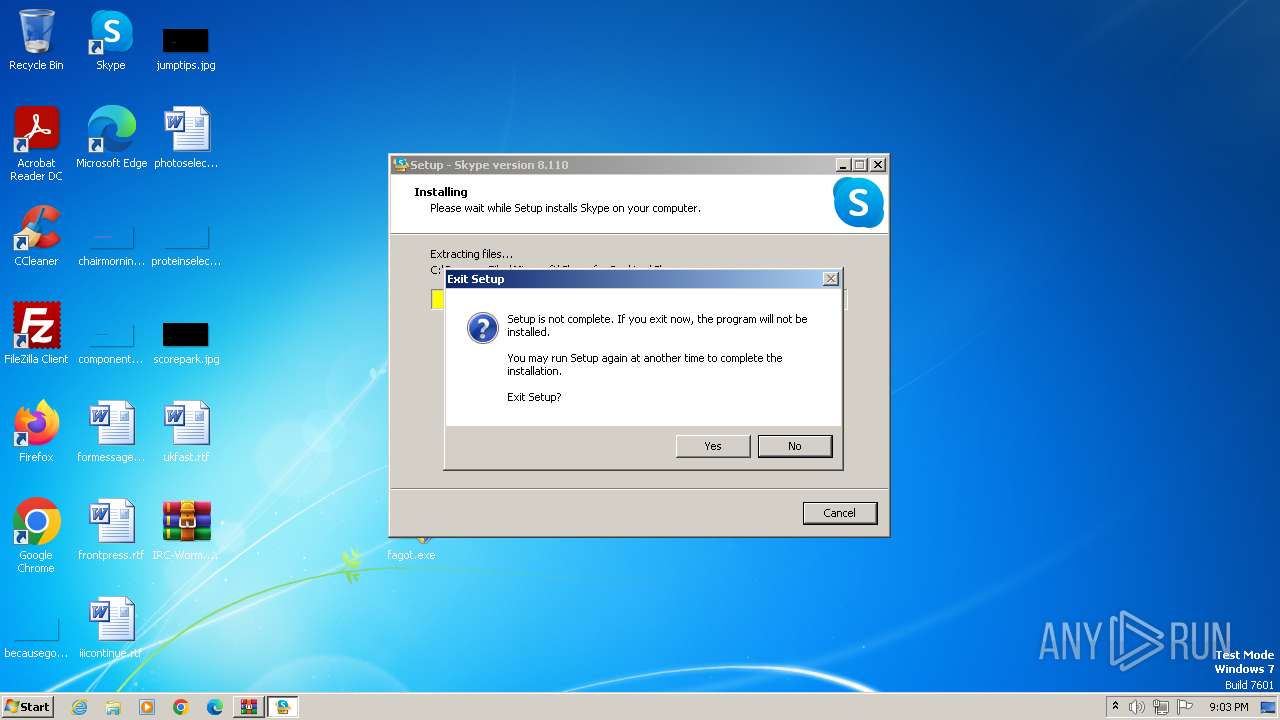Show hidden system tray icons
This screenshot has width=1280, height=720.
tap(1115, 707)
